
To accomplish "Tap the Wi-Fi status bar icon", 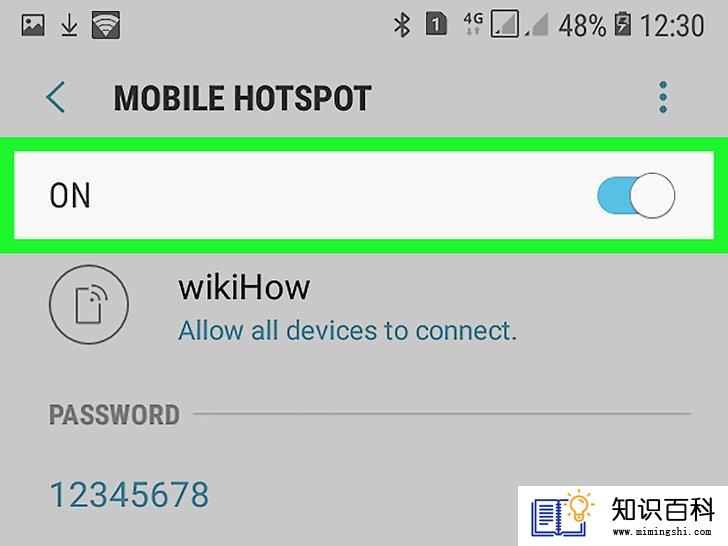I will coord(106,25).
